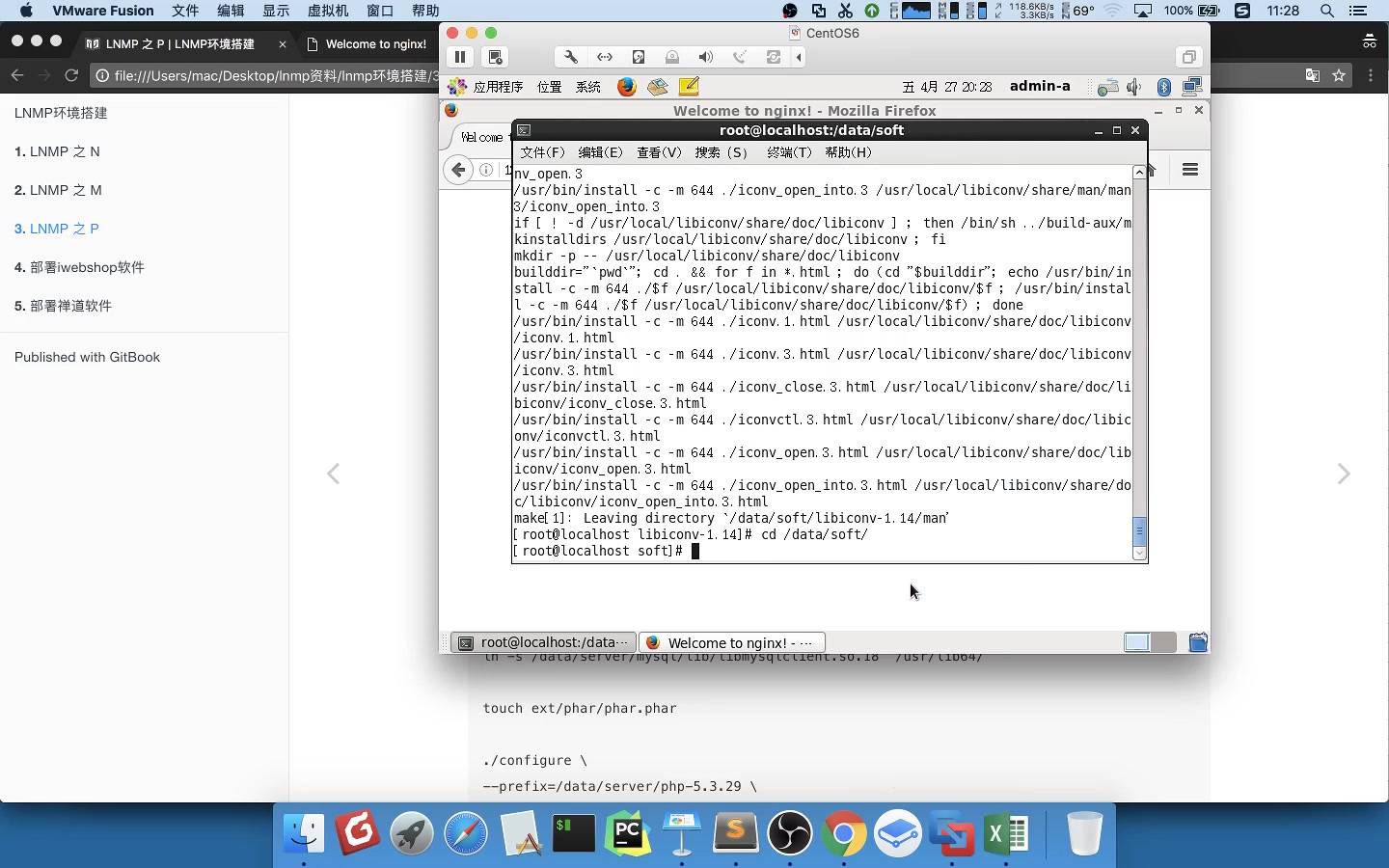Click GNOME panel clock date

coord(947,87)
